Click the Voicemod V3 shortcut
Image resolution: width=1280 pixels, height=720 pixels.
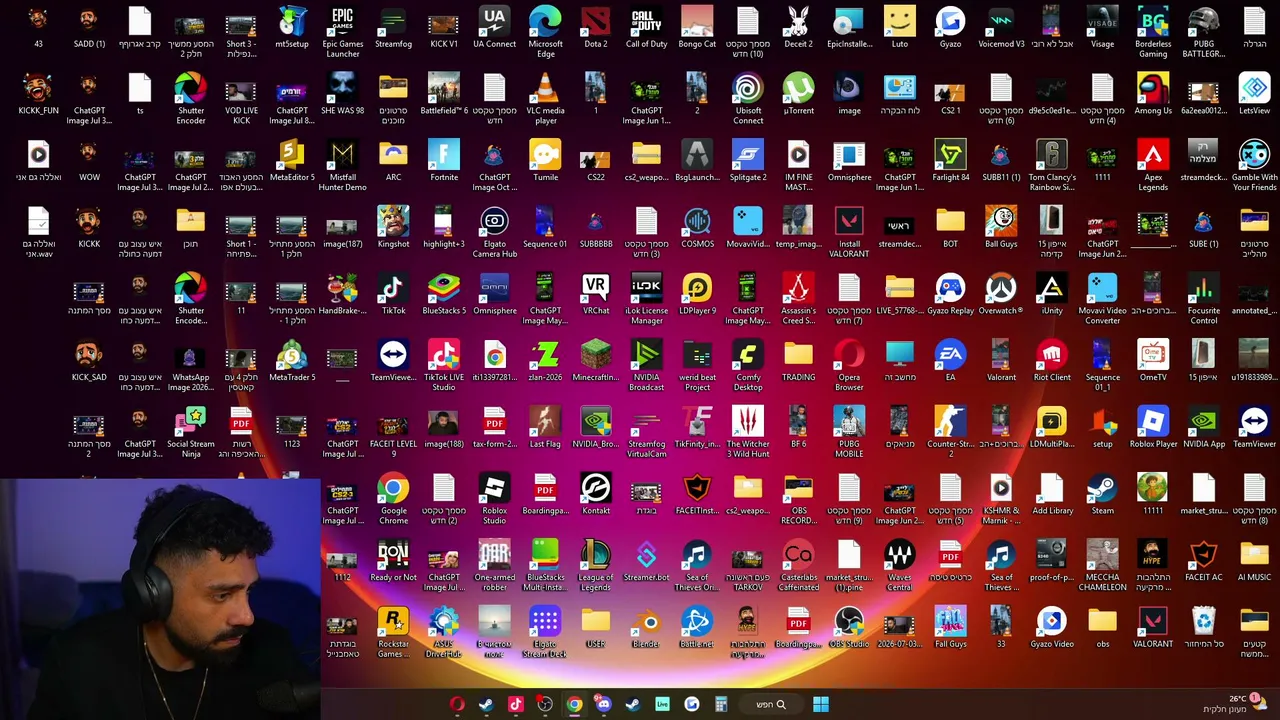click(x=1001, y=27)
